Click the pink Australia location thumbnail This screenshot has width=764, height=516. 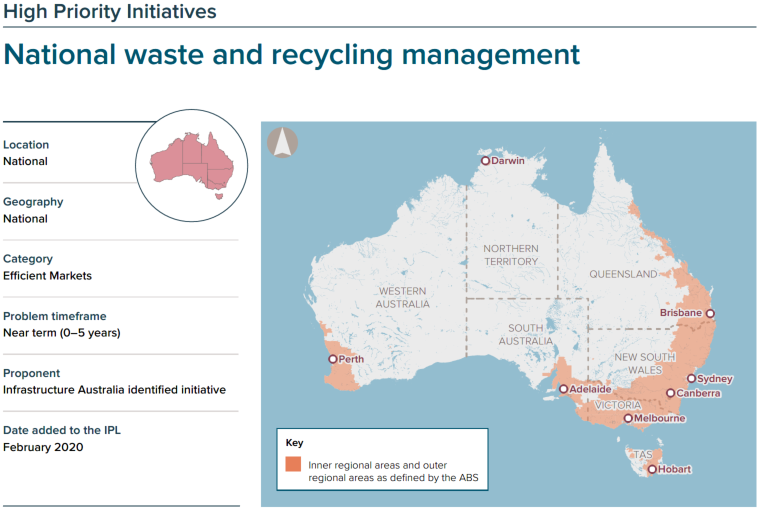point(192,166)
